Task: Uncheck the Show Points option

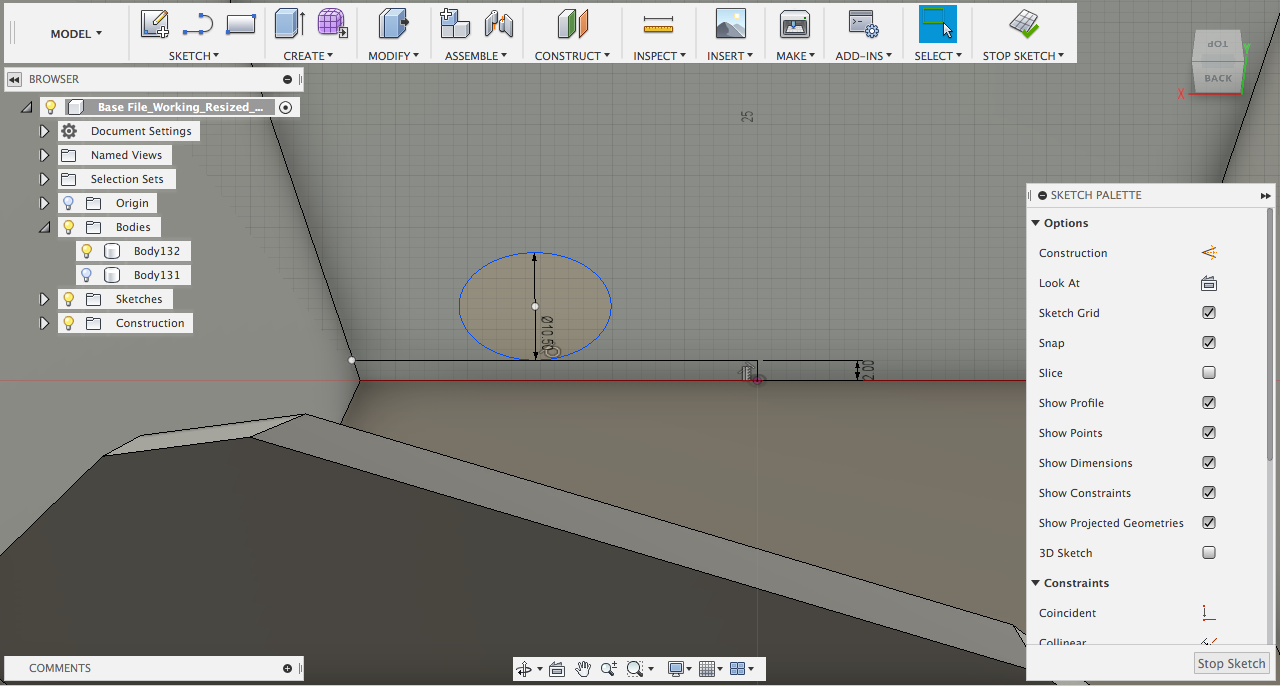Action: click(x=1209, y=433)
